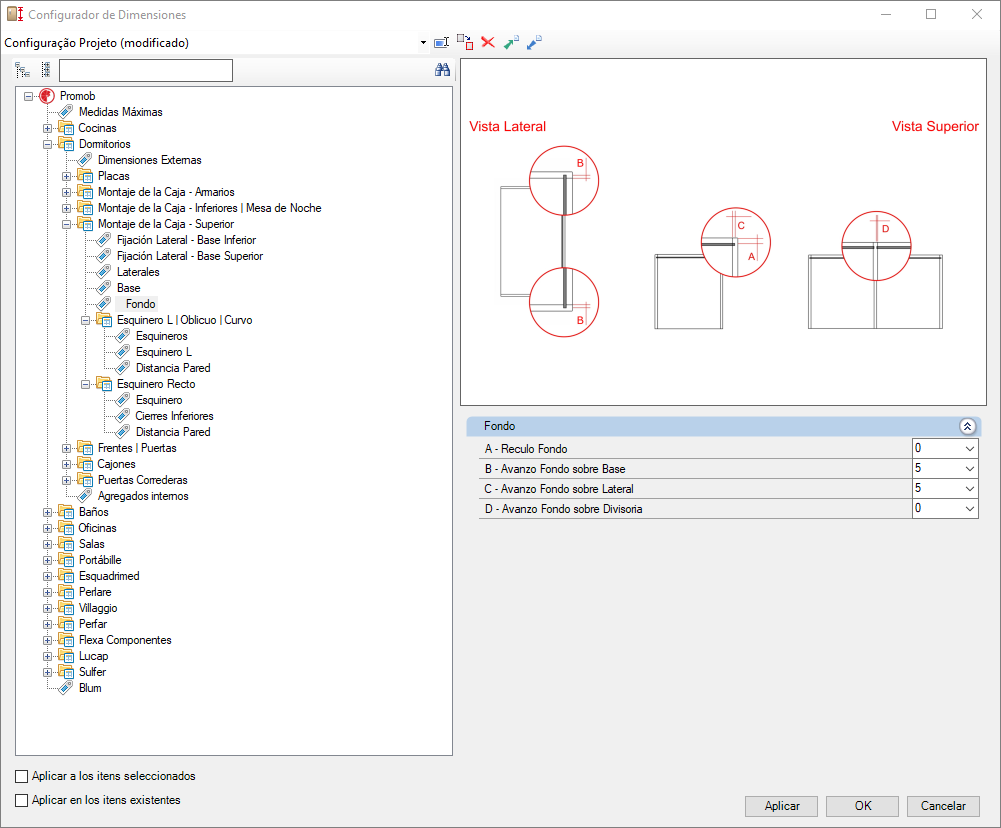Click the tree search input field
The image size is (1001, 828).
146,70
